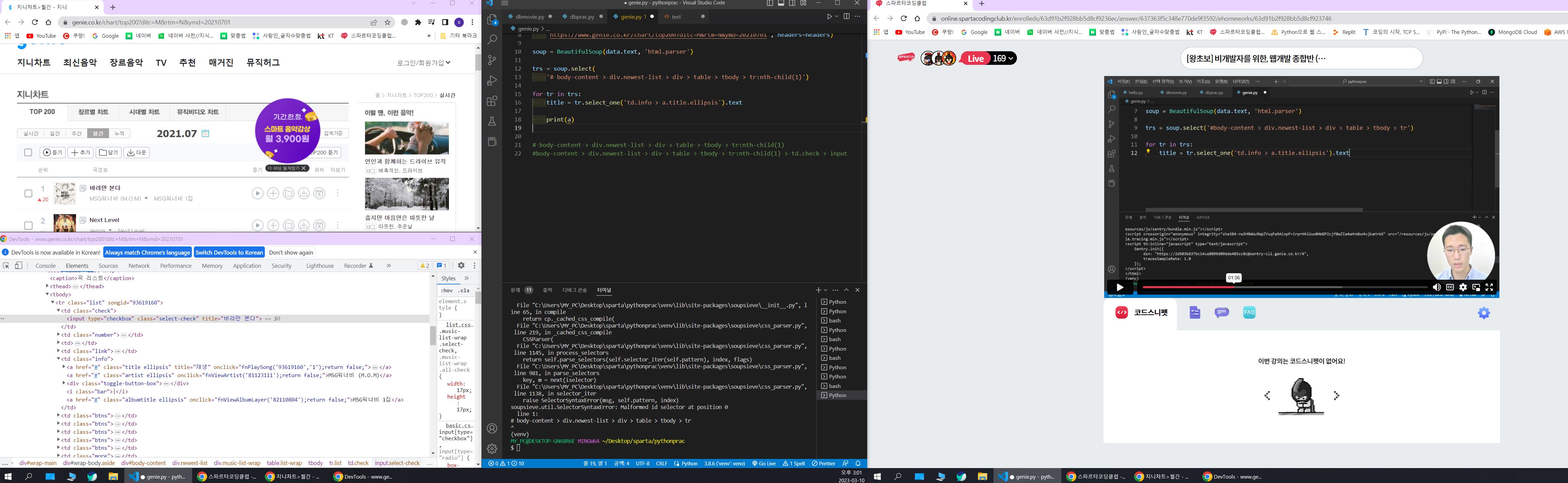
Task: Open the new terminal launch profile dropdown
Action: [825, 290]
